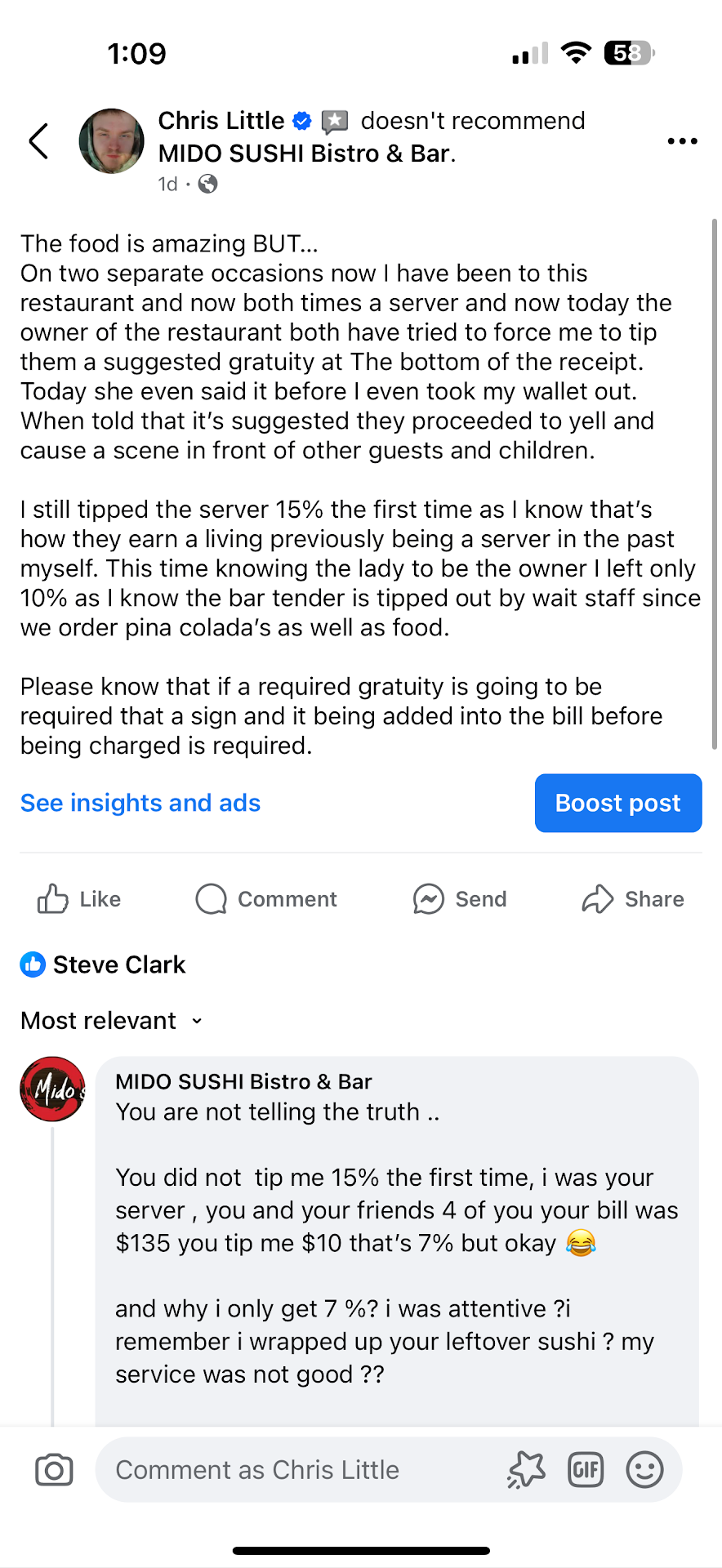Tap the Share arrow icon
Screen dimensions: 722x1568
598,899
